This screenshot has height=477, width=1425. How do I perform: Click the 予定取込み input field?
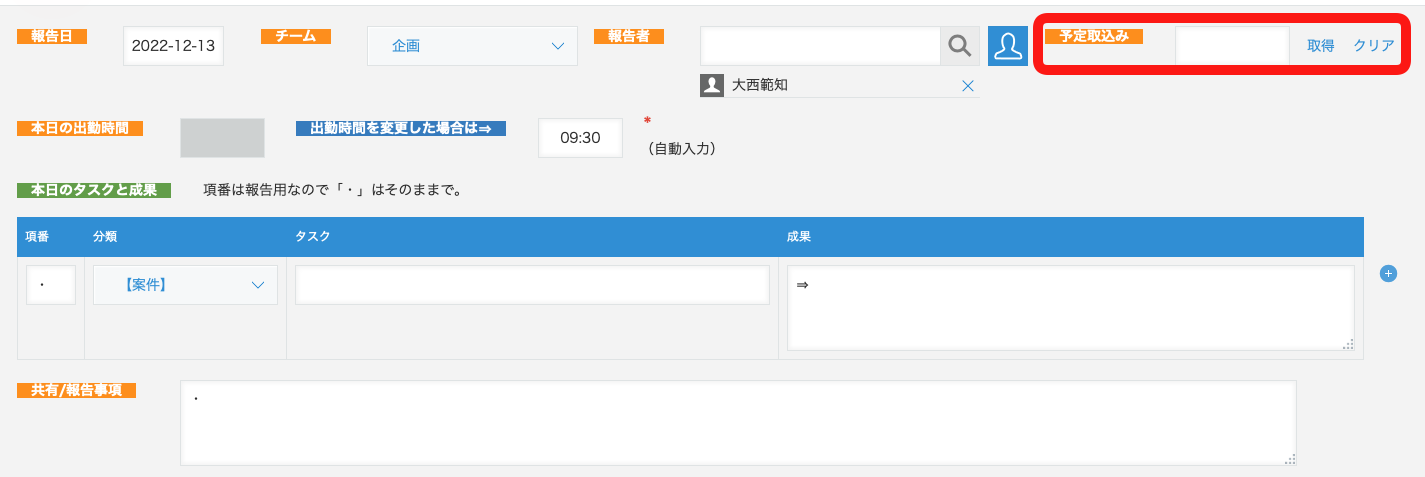tap(1232, 46)
